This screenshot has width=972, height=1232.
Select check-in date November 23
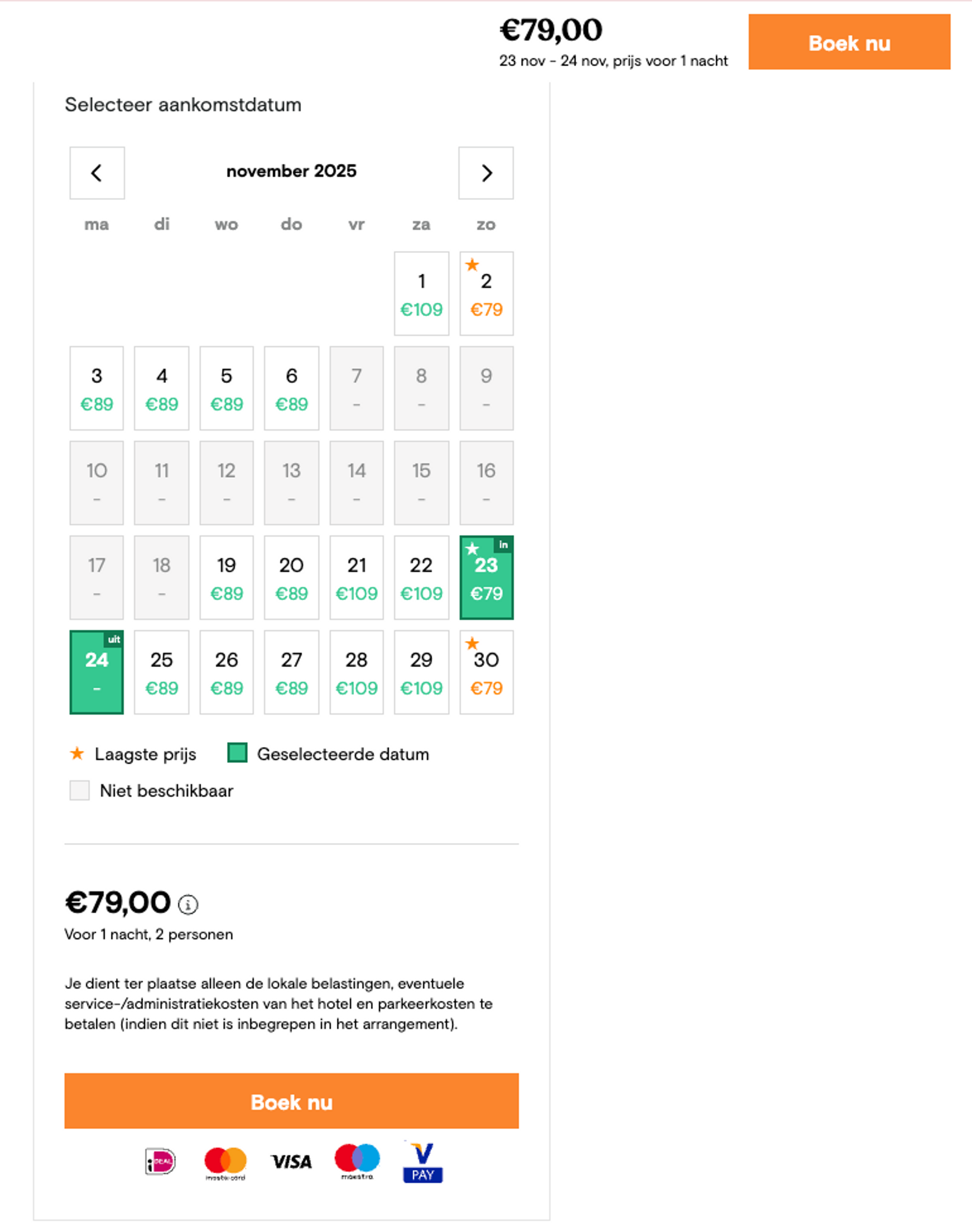[x=486, y=578]
